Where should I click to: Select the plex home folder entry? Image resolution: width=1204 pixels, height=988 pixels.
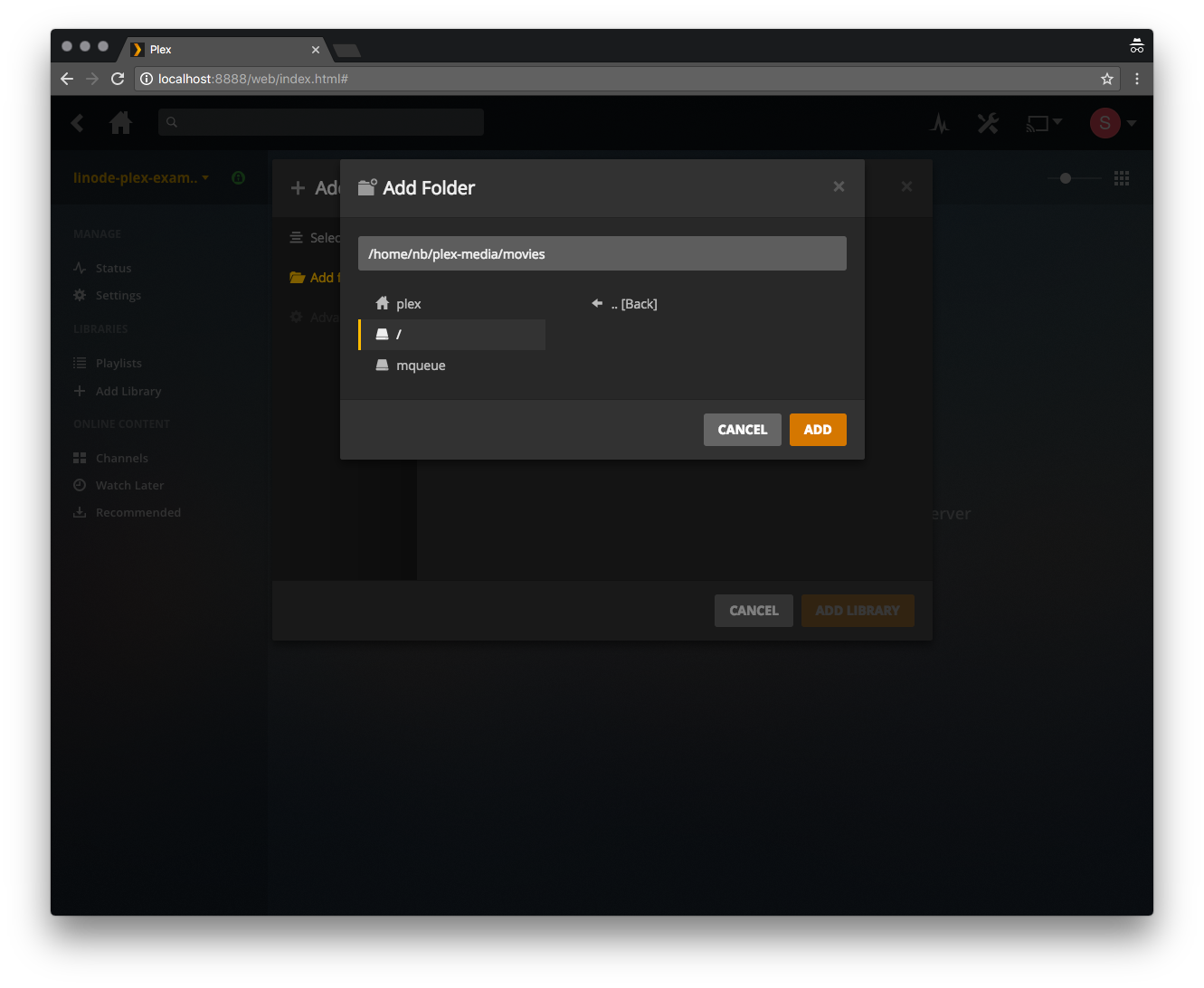(408, 304)
